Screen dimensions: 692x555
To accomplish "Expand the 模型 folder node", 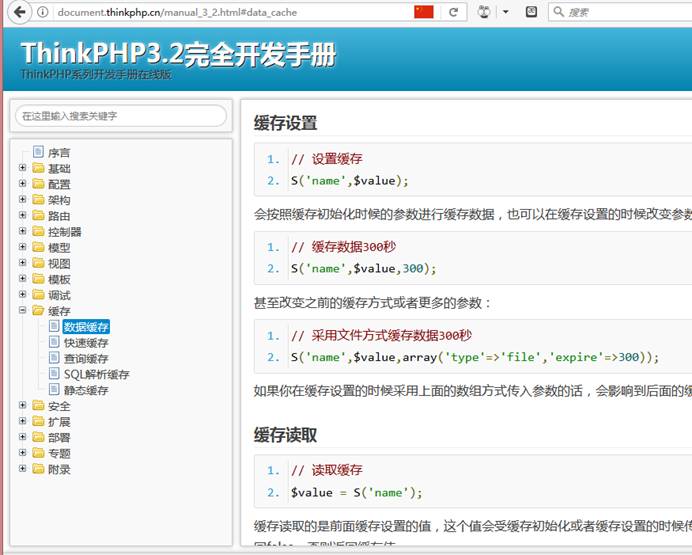I will [23, 247].
